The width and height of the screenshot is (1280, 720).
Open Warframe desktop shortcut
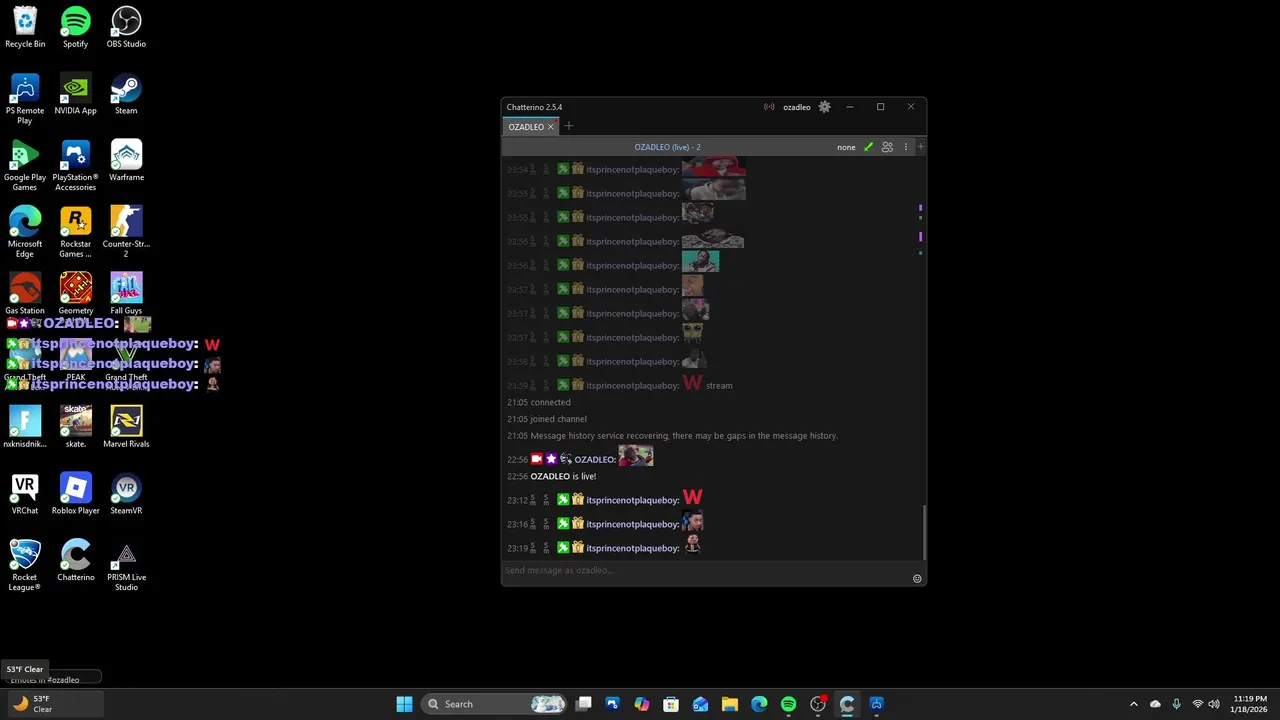126,161
